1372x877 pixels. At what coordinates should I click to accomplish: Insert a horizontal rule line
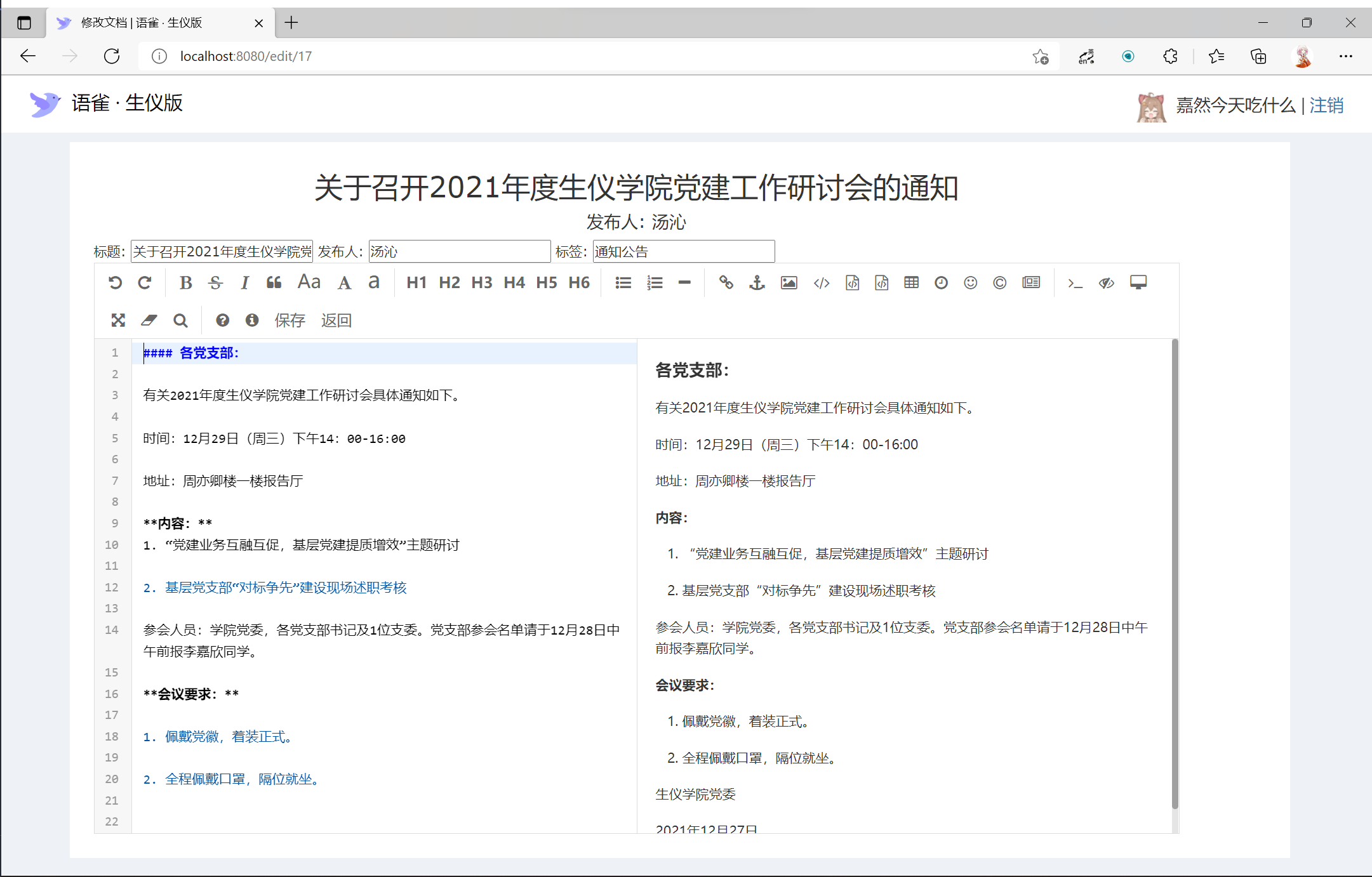point(684,283)
